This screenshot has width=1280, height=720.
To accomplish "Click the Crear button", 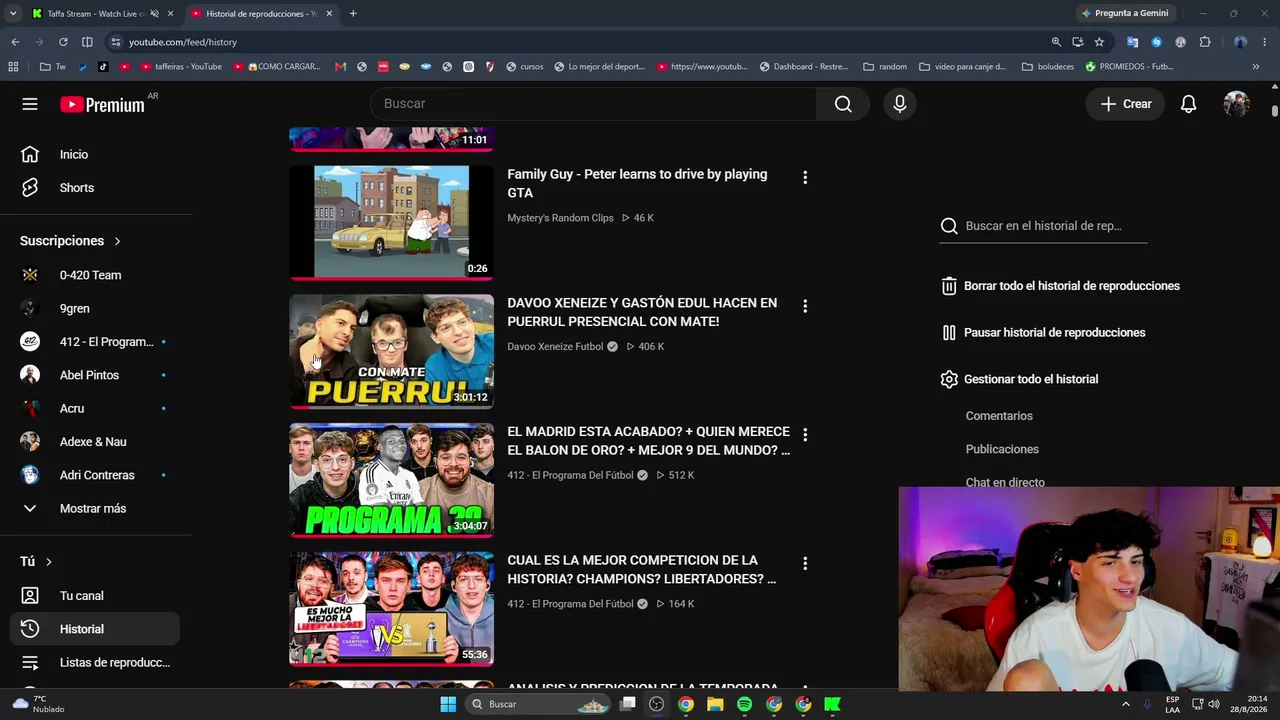I will coord(1126,104).
